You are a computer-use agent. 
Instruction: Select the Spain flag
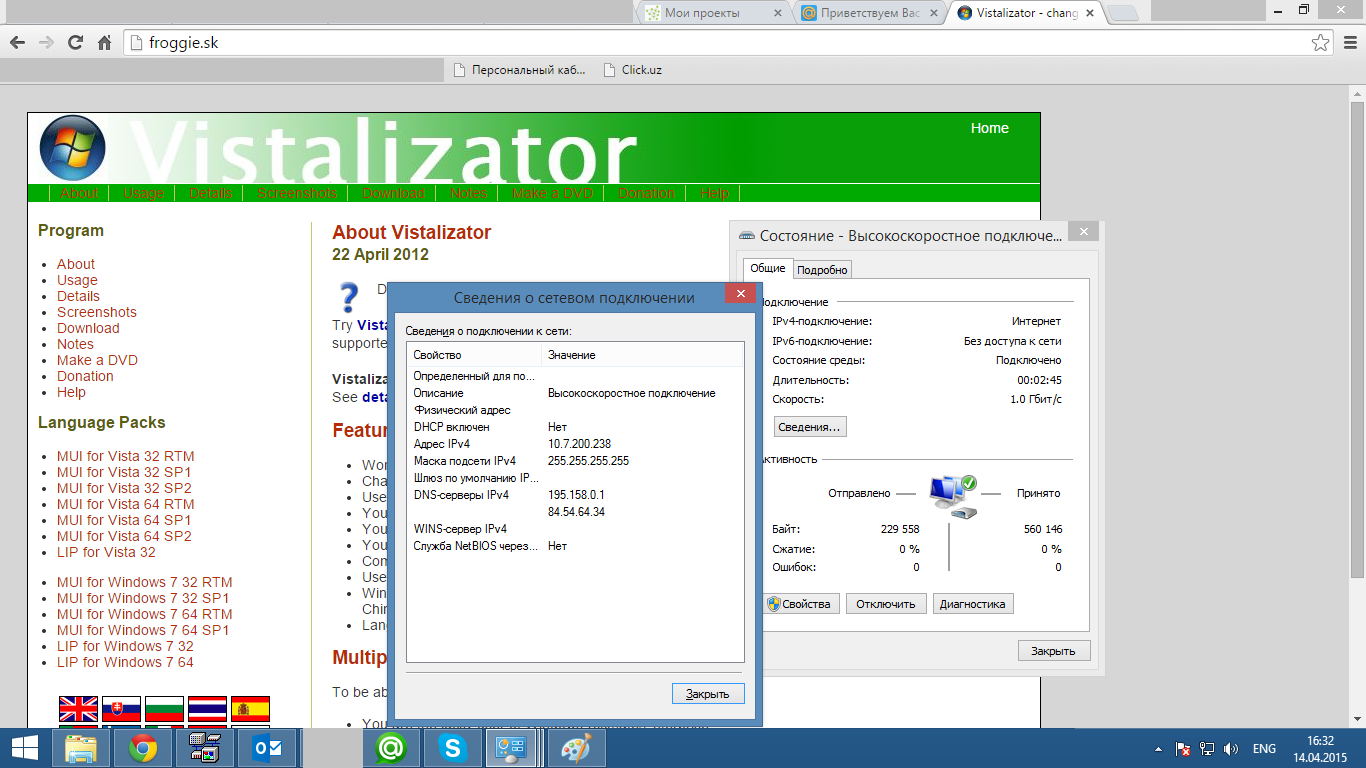250,709
